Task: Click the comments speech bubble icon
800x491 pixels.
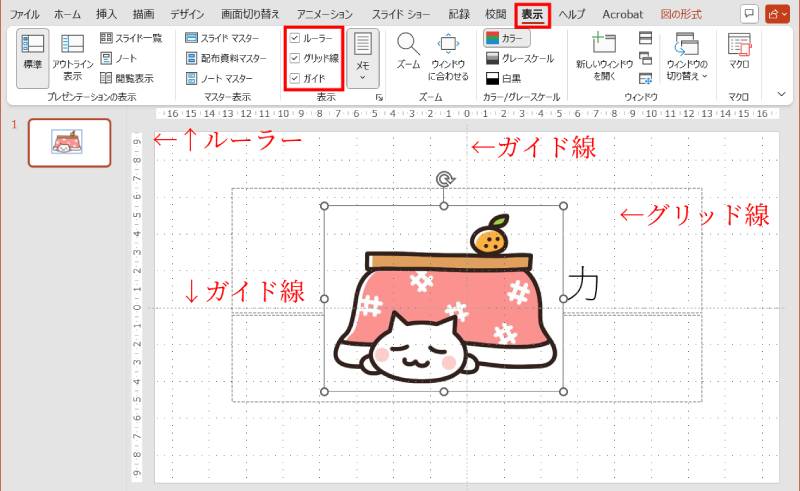Action: (x=749, y=14)
